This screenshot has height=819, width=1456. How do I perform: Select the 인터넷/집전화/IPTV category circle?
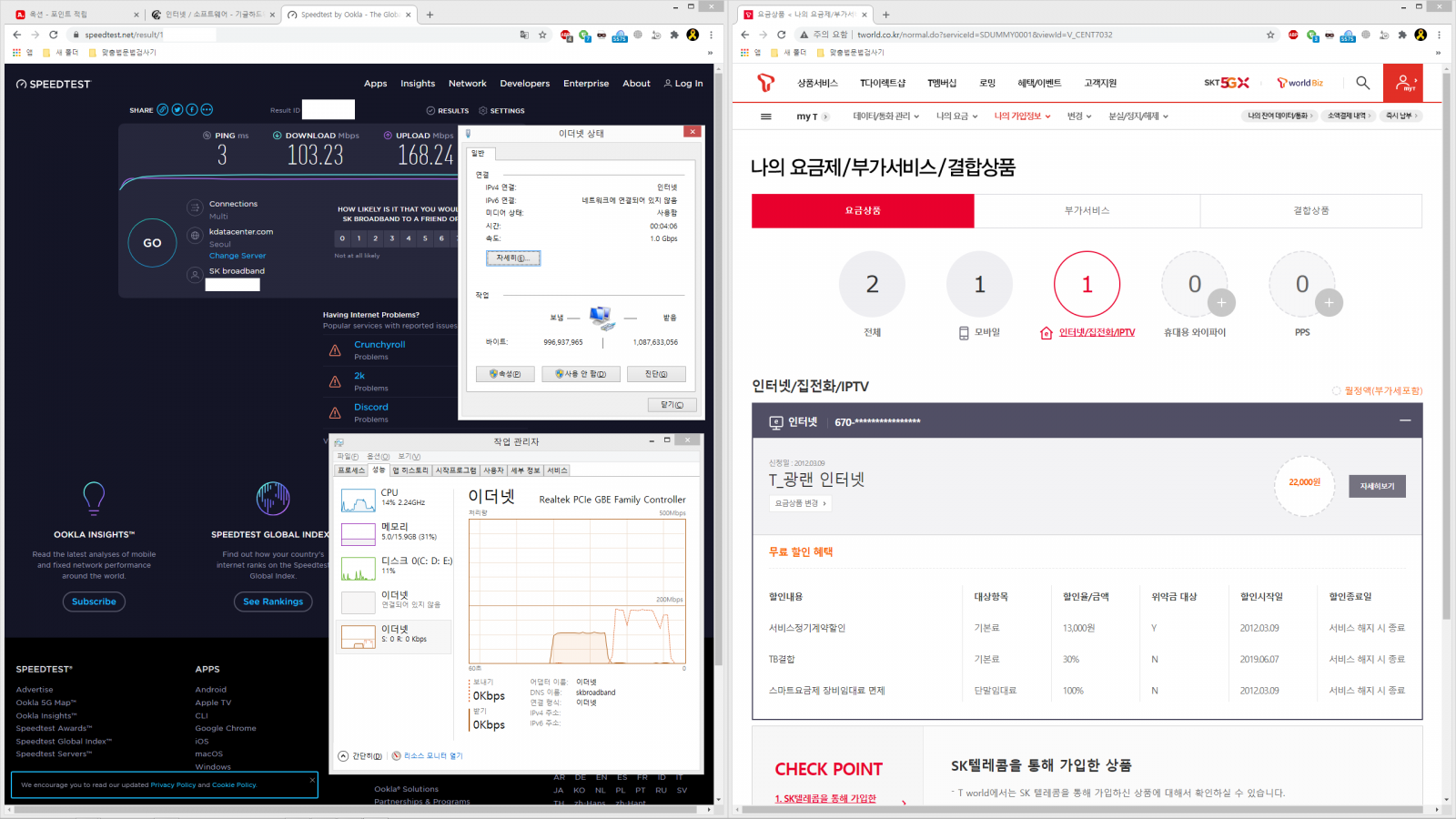click(1087, 285)
